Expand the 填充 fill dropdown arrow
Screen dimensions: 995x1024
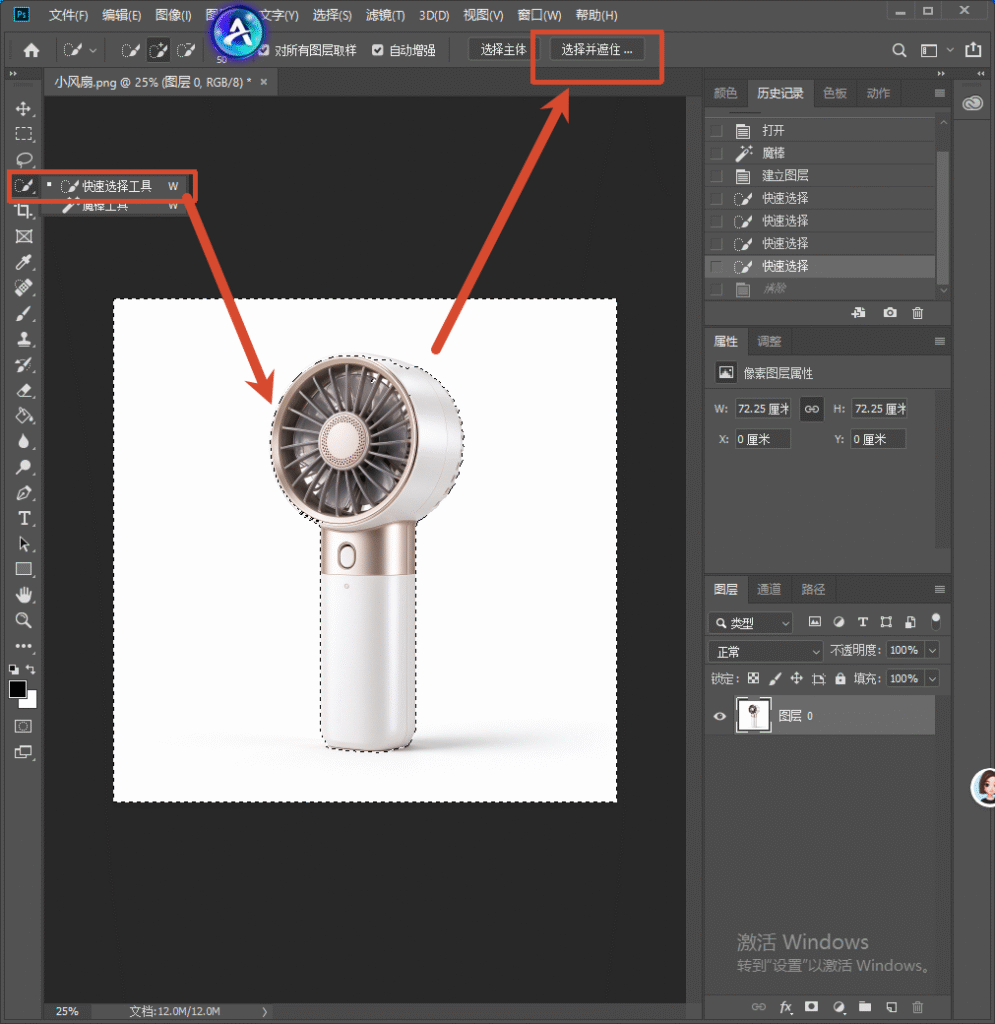tap(932, 679)
